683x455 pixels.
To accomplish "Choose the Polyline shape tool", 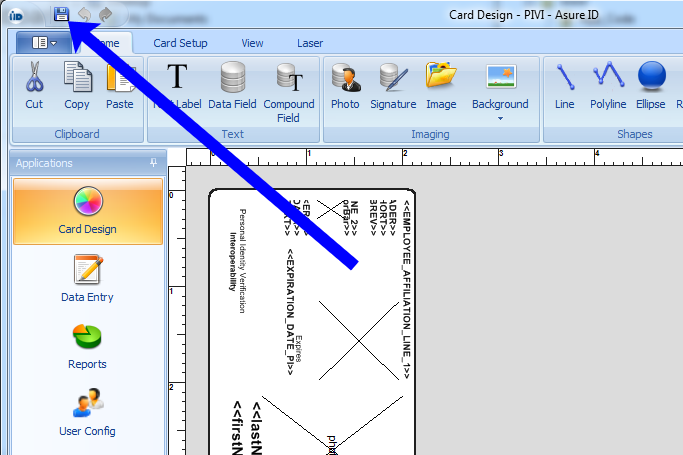I will click(608, 83).
